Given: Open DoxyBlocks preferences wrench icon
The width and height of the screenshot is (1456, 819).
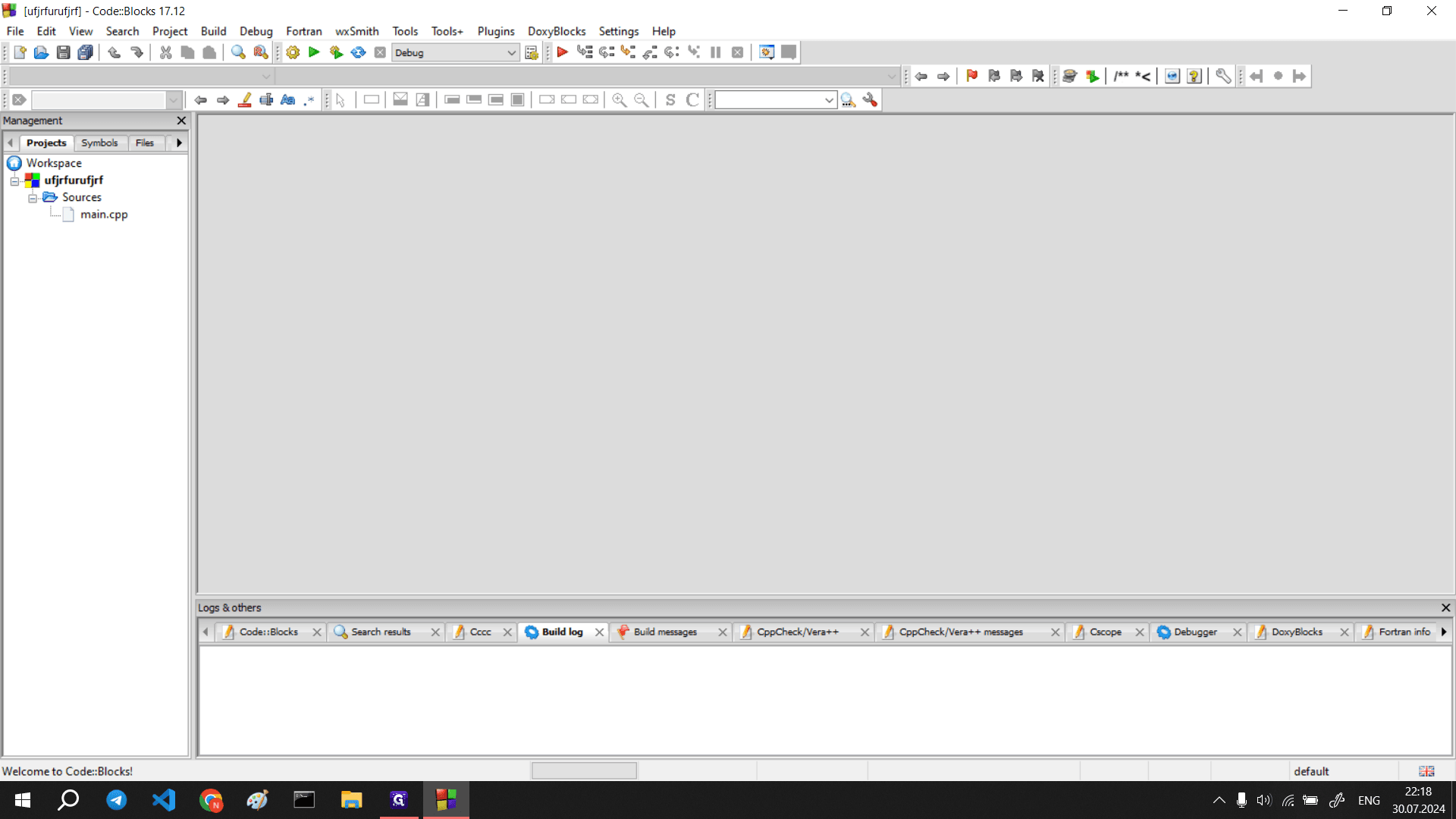Looking at the screenshot, I should click(x=1223, y=76).
